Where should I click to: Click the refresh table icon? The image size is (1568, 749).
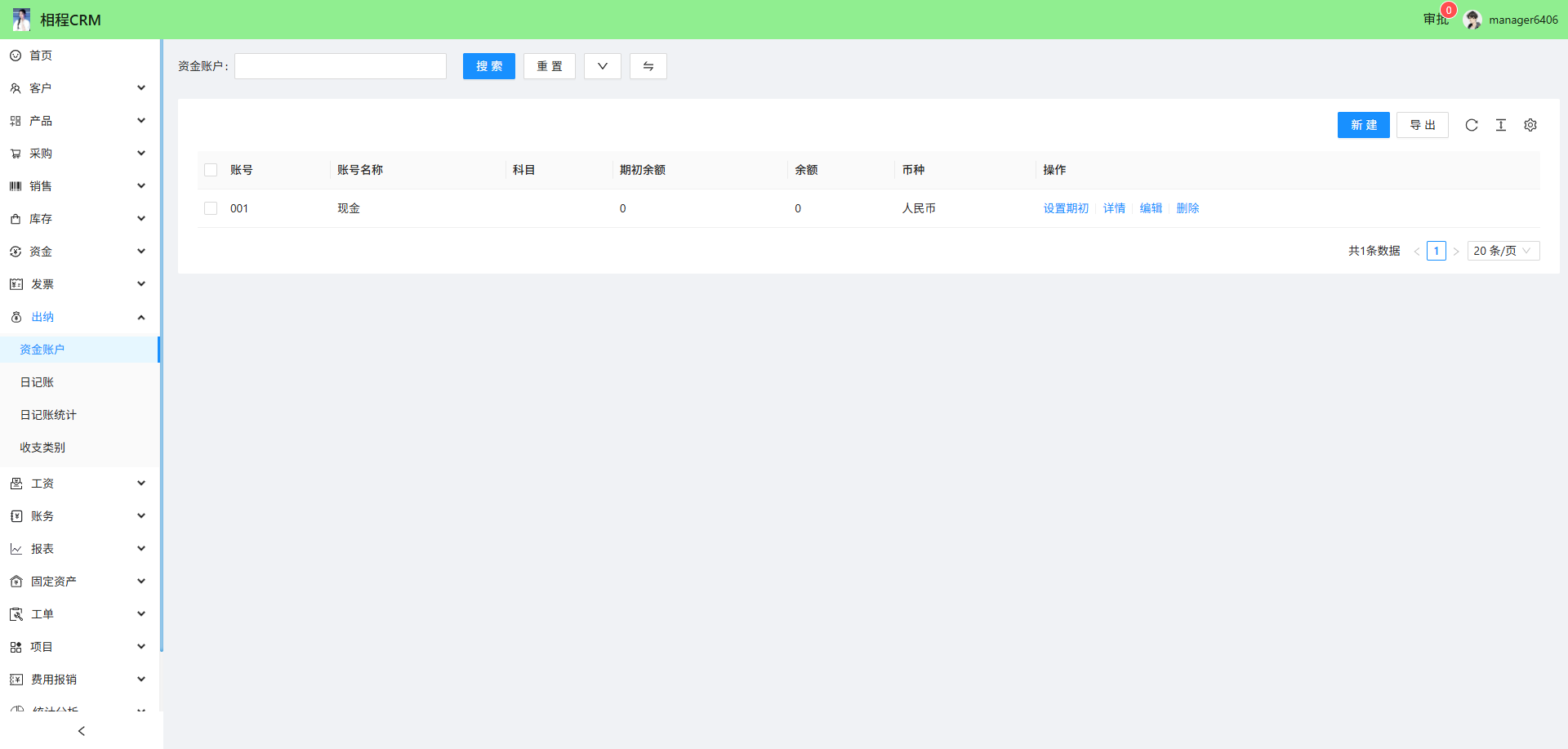(1471, 125)
